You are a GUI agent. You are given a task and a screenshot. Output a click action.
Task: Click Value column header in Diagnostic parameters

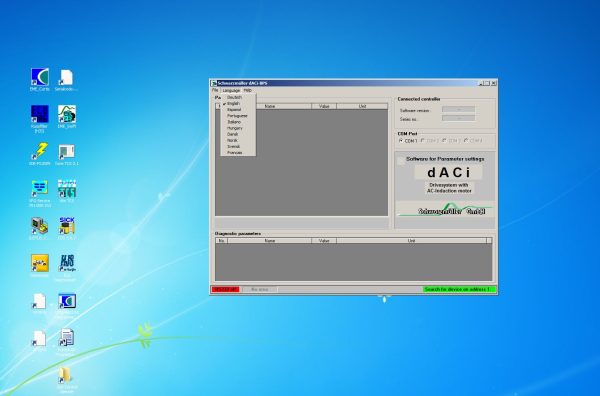point(324,241)
